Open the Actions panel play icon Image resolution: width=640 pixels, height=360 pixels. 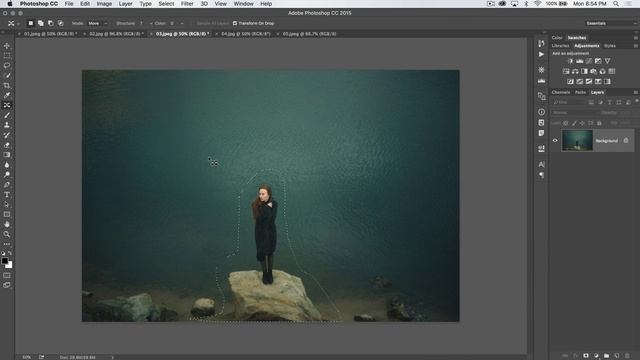[x=542, y=54]
